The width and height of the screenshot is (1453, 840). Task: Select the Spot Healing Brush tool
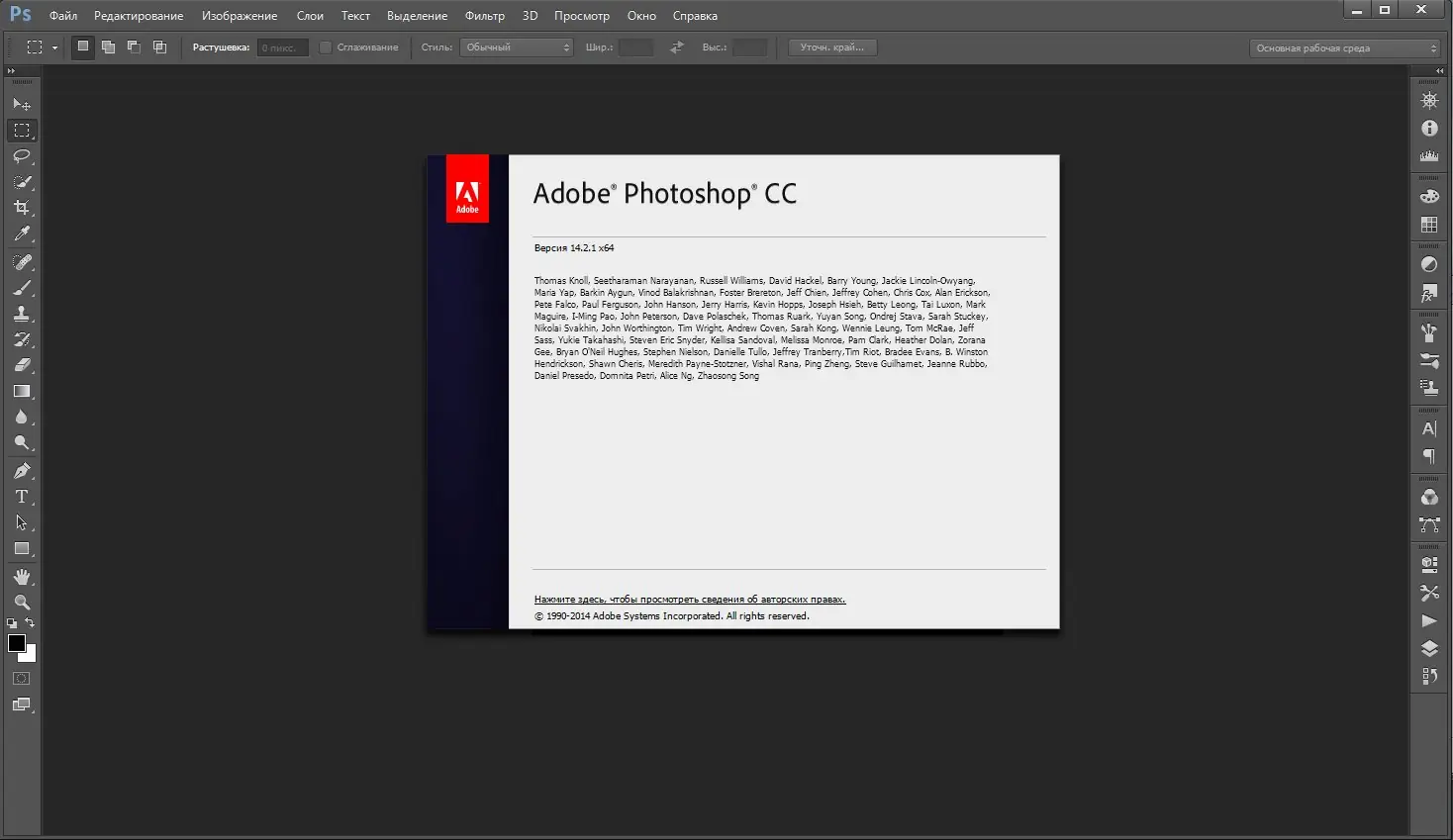coord(22,262)
